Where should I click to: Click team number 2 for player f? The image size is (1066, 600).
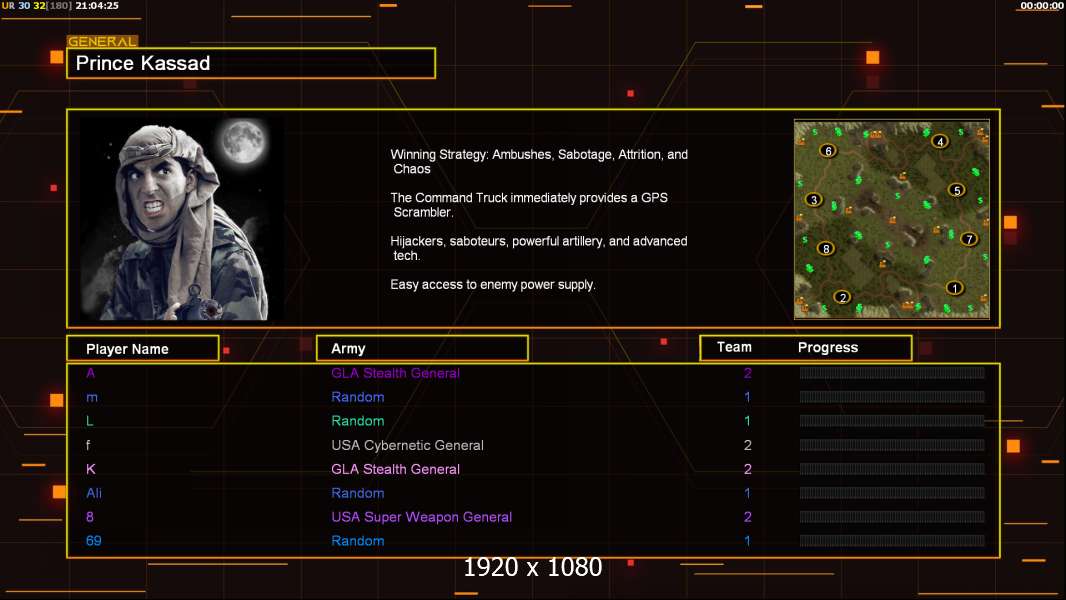748,445
